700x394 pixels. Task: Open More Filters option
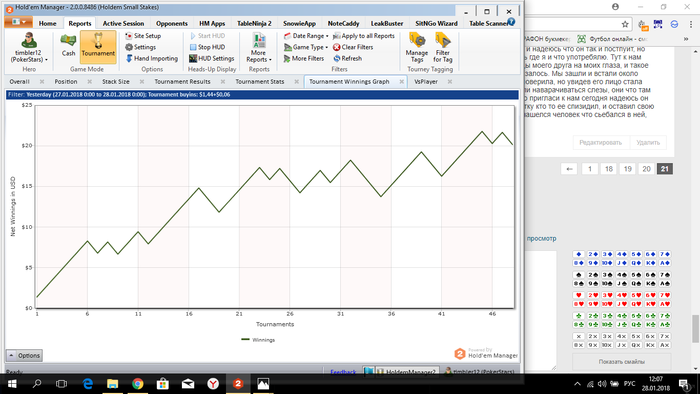click(304, 58)
